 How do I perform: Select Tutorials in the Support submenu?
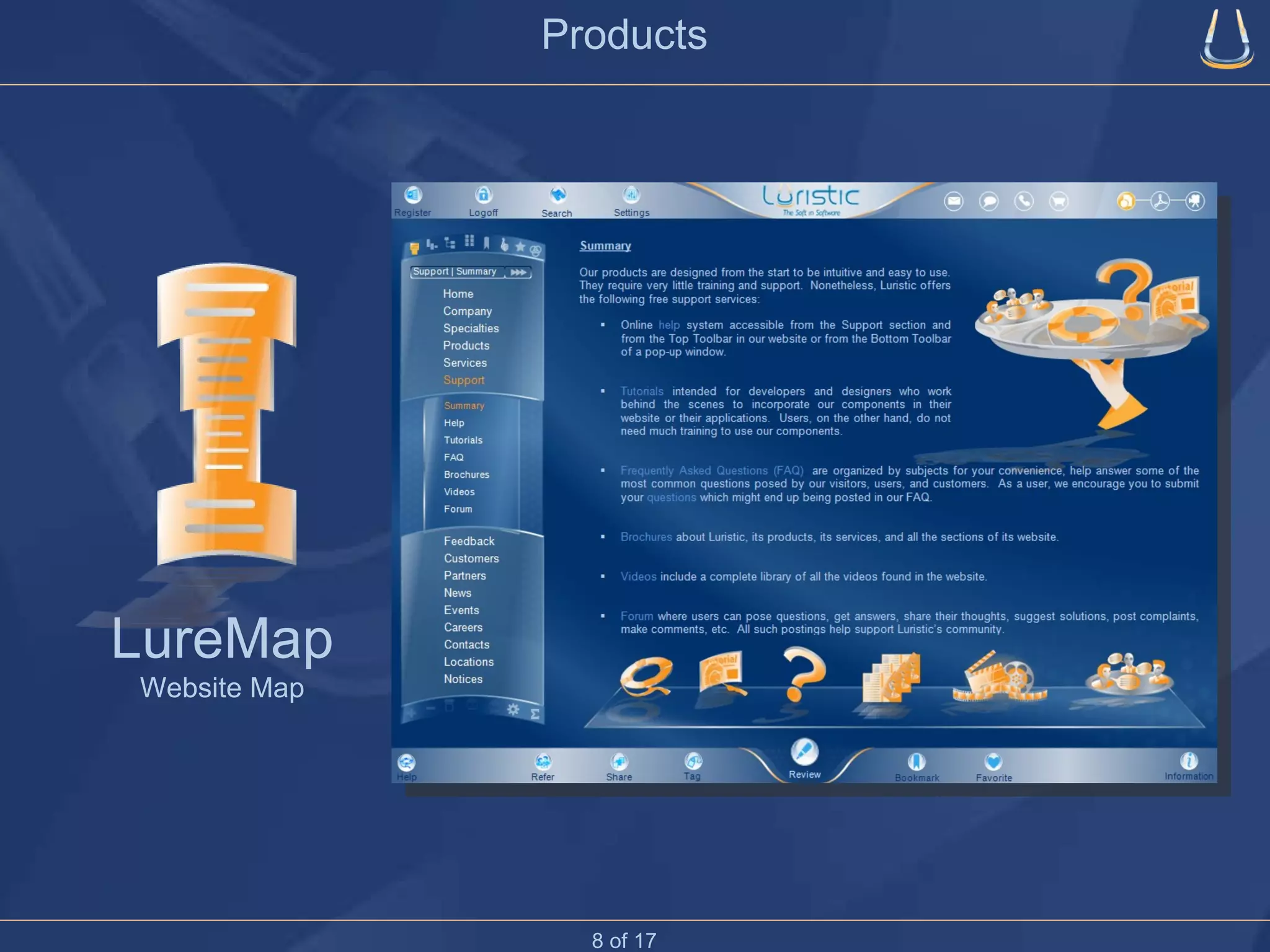[x=463, y=440]
